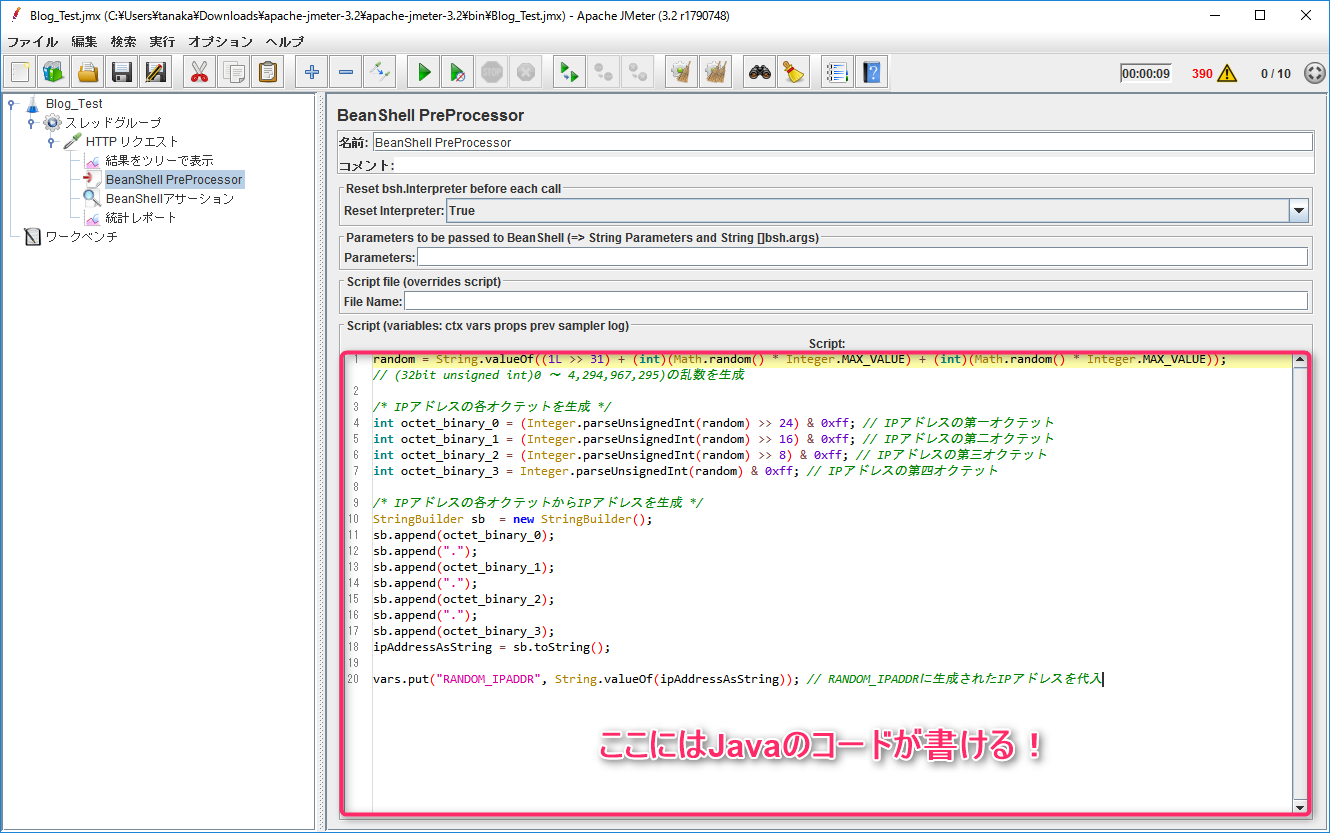Open the ヘルプ menu
This screenshot has width=1330, height=833.
(285, 42)
